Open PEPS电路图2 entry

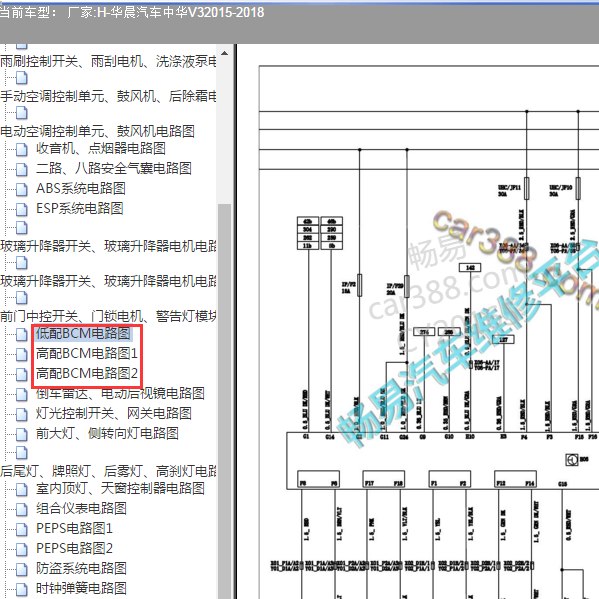(x=74, y=548)
